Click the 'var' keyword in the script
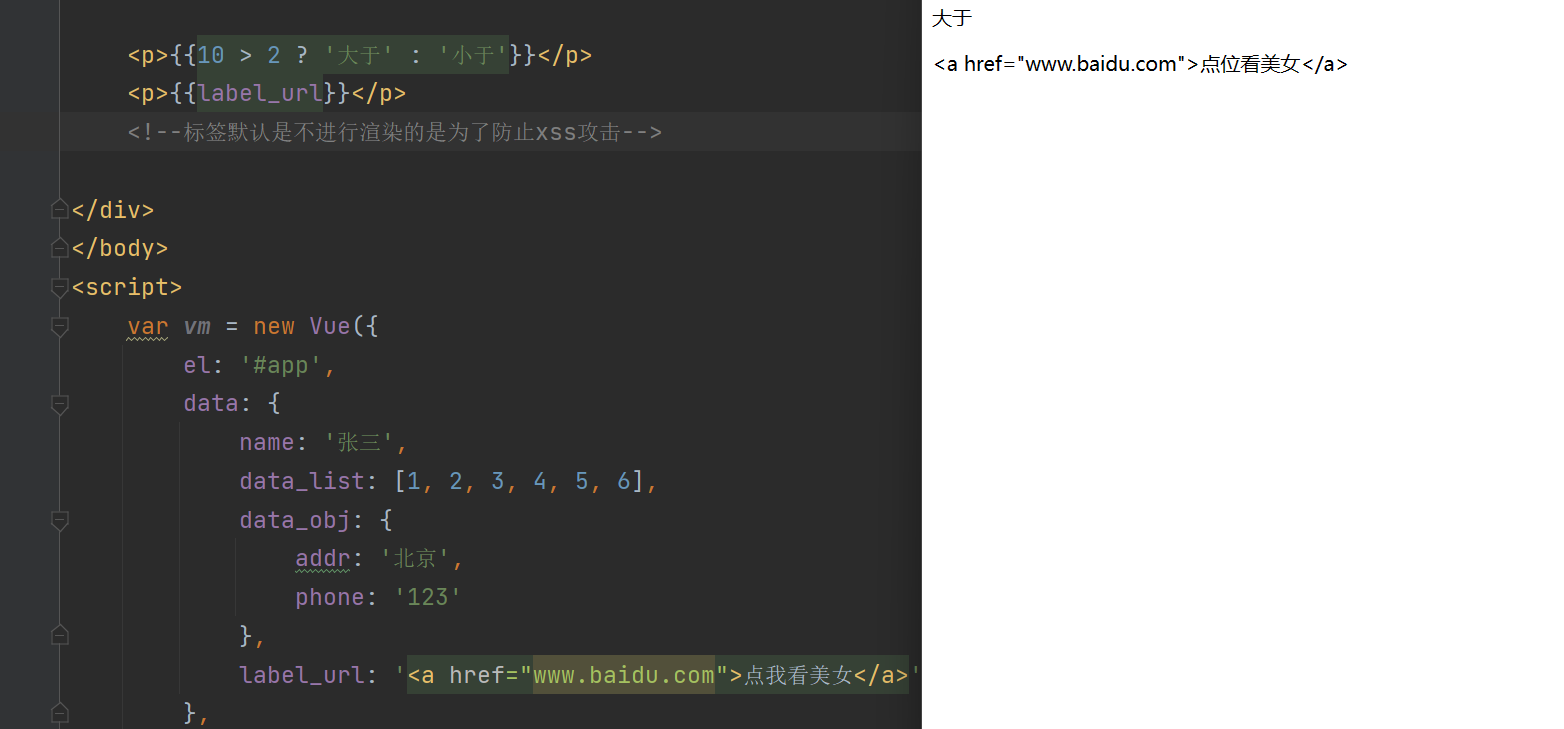This screenshot has width=1564, height=729. pos(148,327)
